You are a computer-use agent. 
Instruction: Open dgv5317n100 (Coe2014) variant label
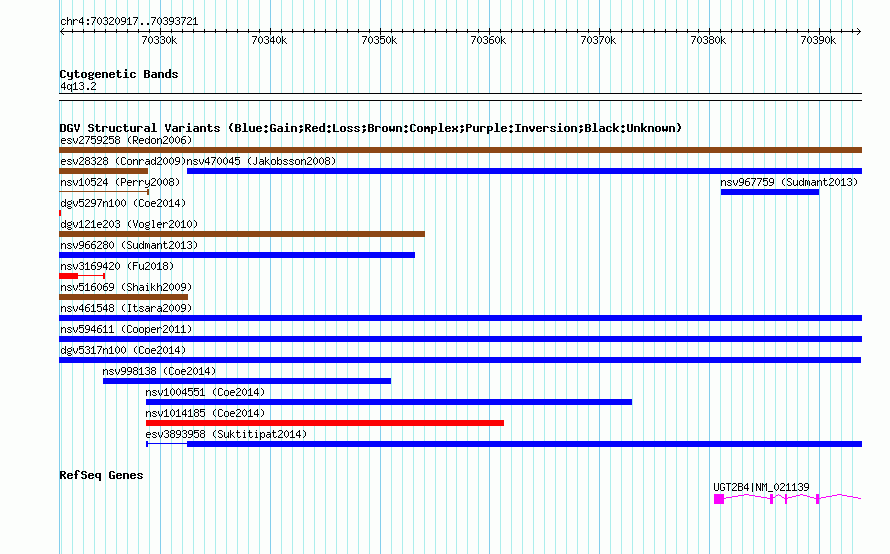pyautogui.click(x=123, y=350)
